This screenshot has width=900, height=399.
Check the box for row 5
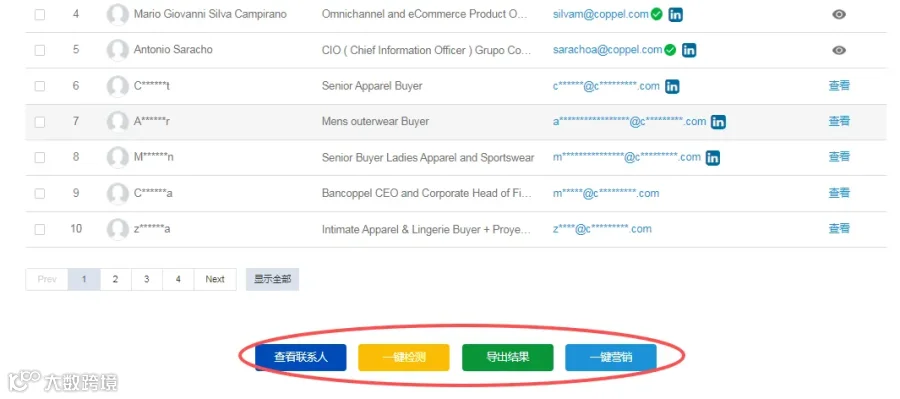click(x=40, y=50)
